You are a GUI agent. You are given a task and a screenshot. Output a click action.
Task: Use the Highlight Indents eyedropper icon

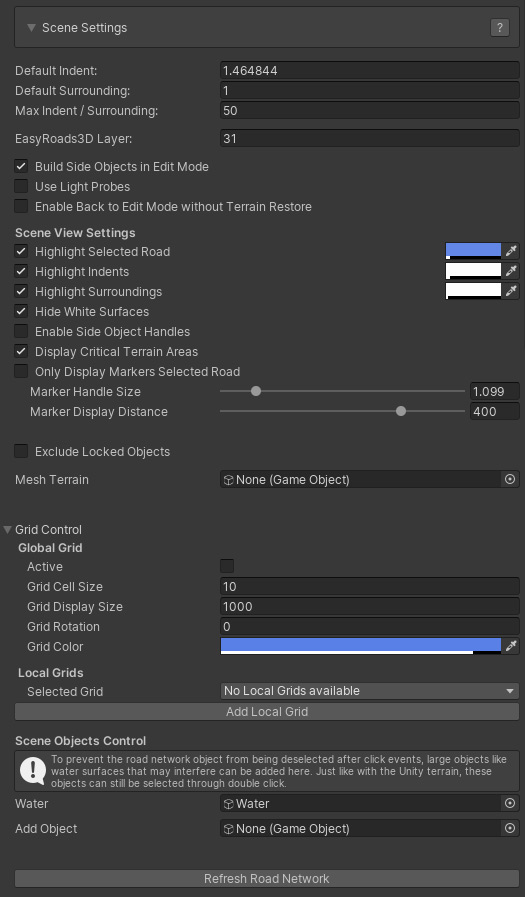(x=511, y=271)
